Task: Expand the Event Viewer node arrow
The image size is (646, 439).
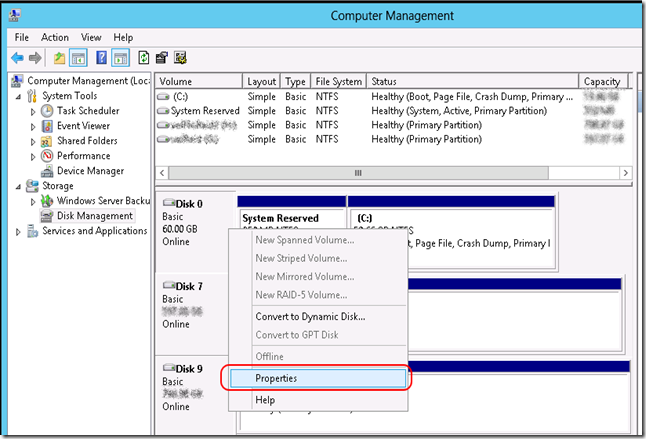Action: 33,127
